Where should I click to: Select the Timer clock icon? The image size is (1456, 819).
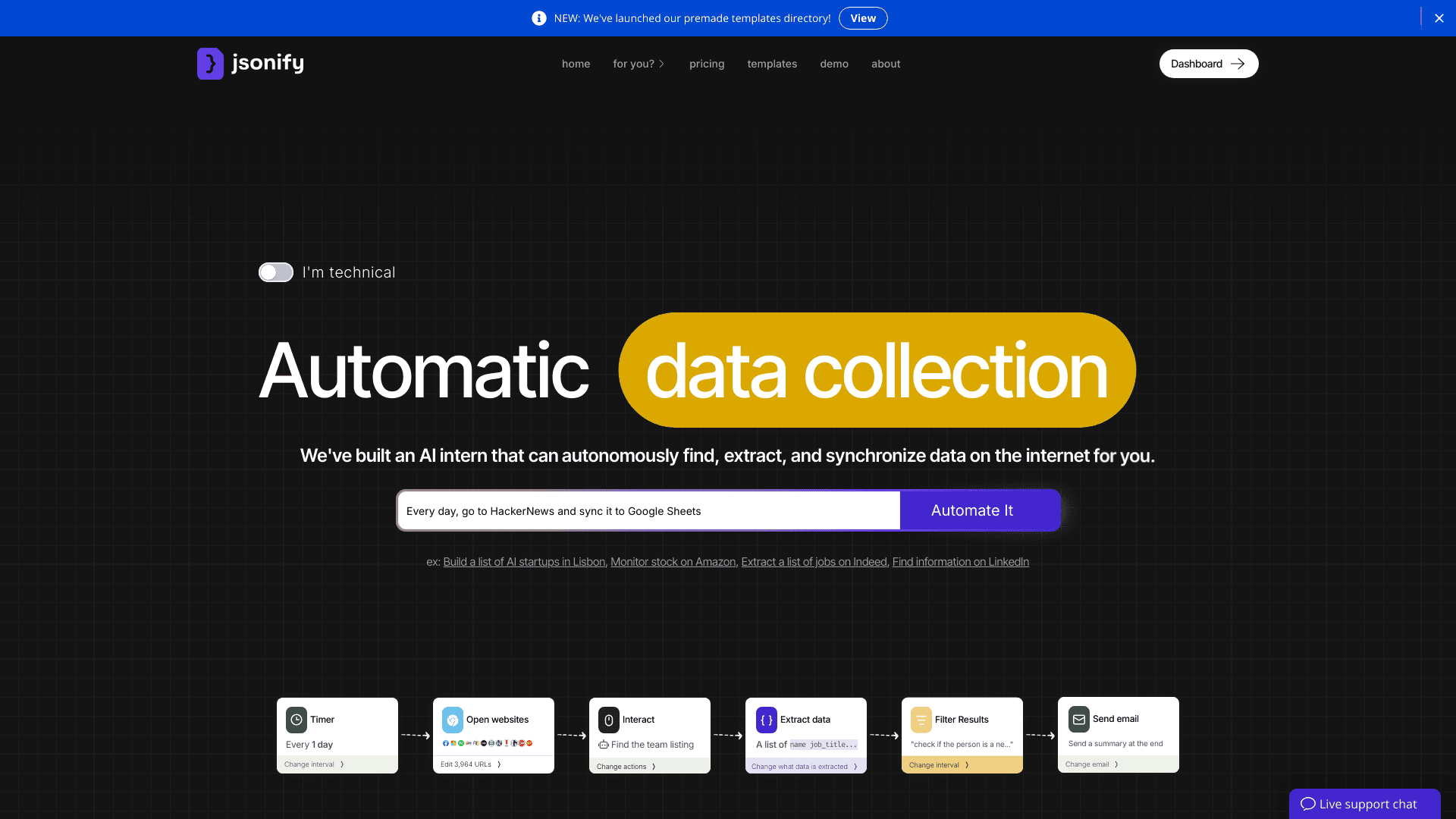(296, 720)
